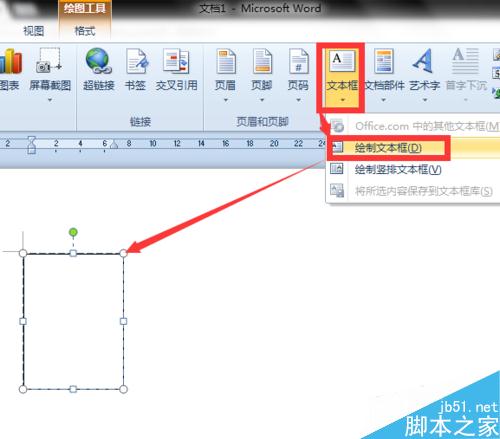Click the top-right corner handle of text box
The height and width of the screenshot is (439, 500).
point(123,253)
